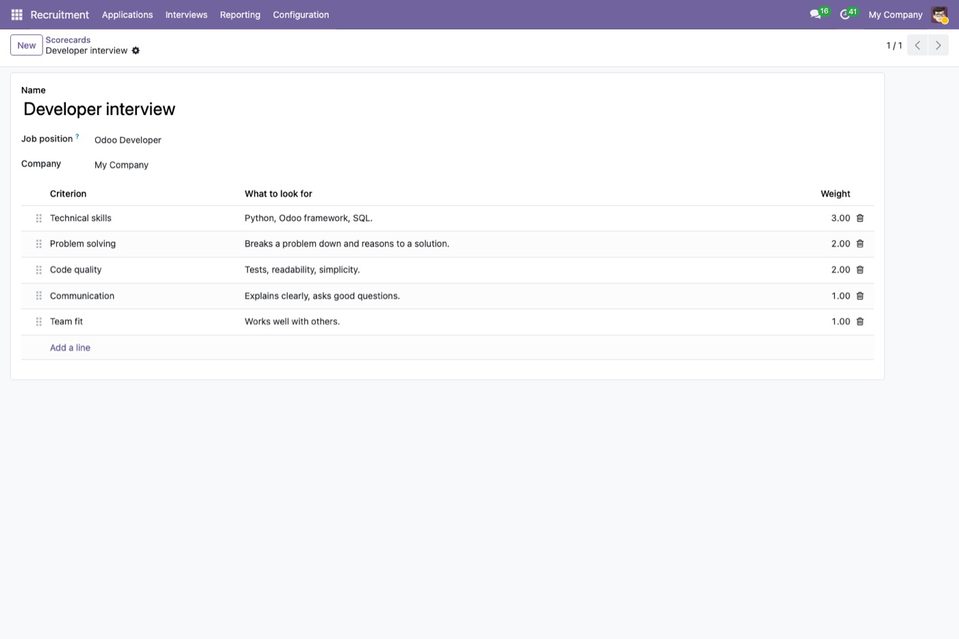Grab the drag handle of Technical skills row
The height and width of the screenshot is (639, 959).
pyautogui.click(x=39, y=218)
